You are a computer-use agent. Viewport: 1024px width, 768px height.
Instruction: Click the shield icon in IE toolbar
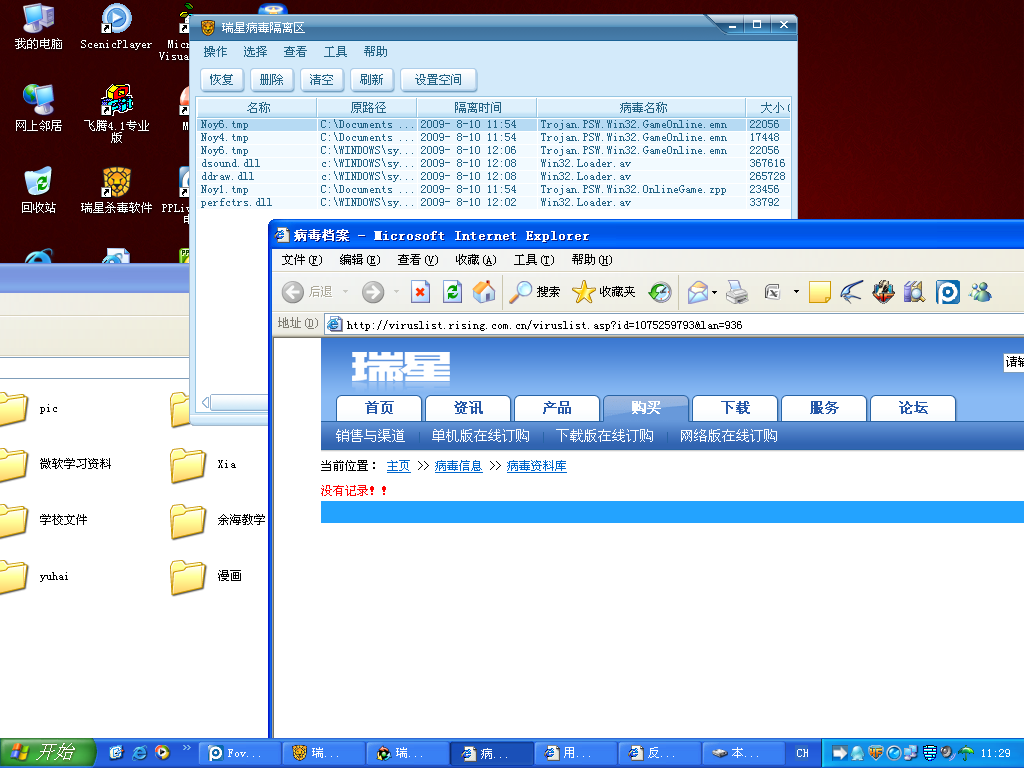[x=883, y=292]
